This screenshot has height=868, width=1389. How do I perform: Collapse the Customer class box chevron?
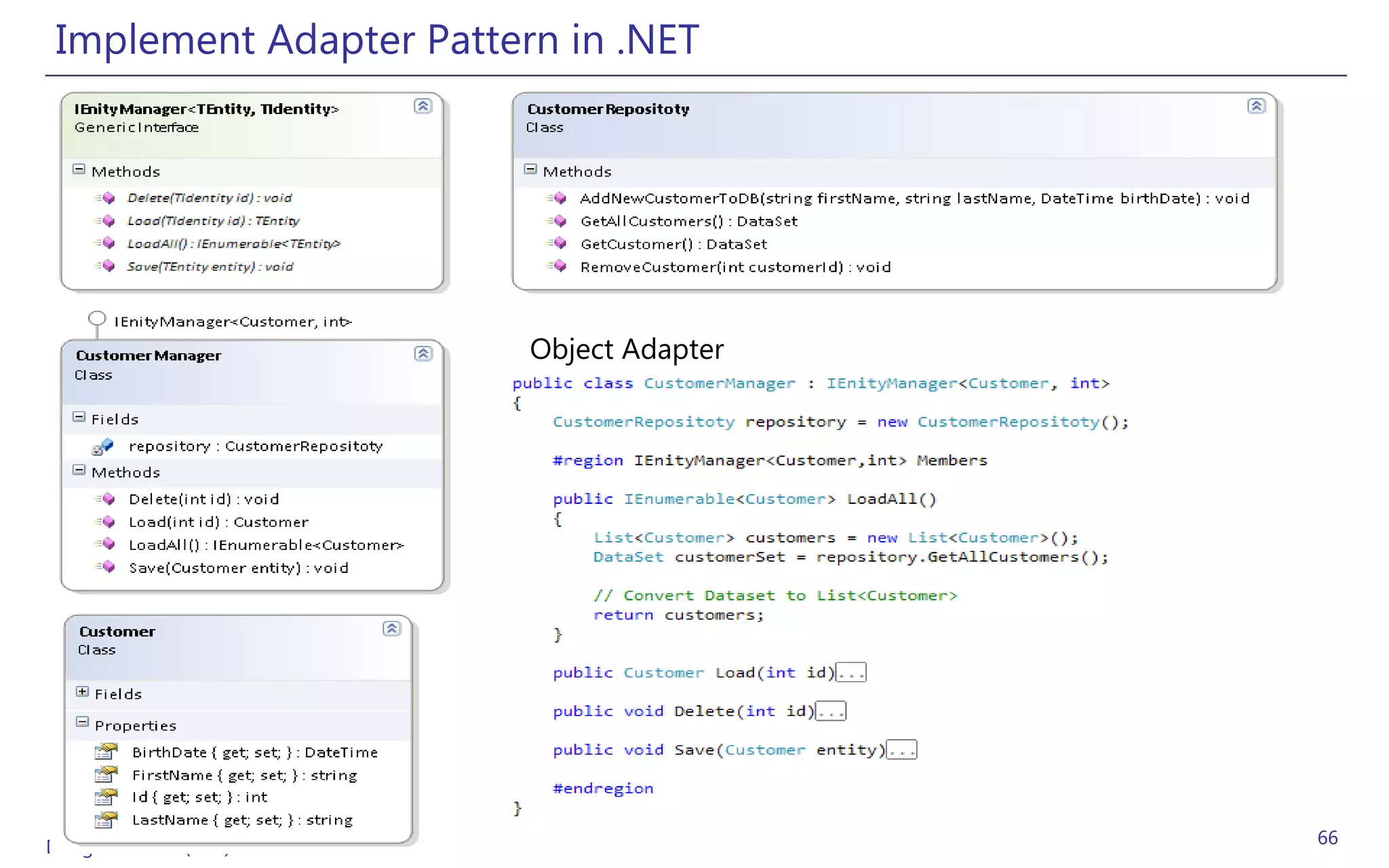coord(391,629)
